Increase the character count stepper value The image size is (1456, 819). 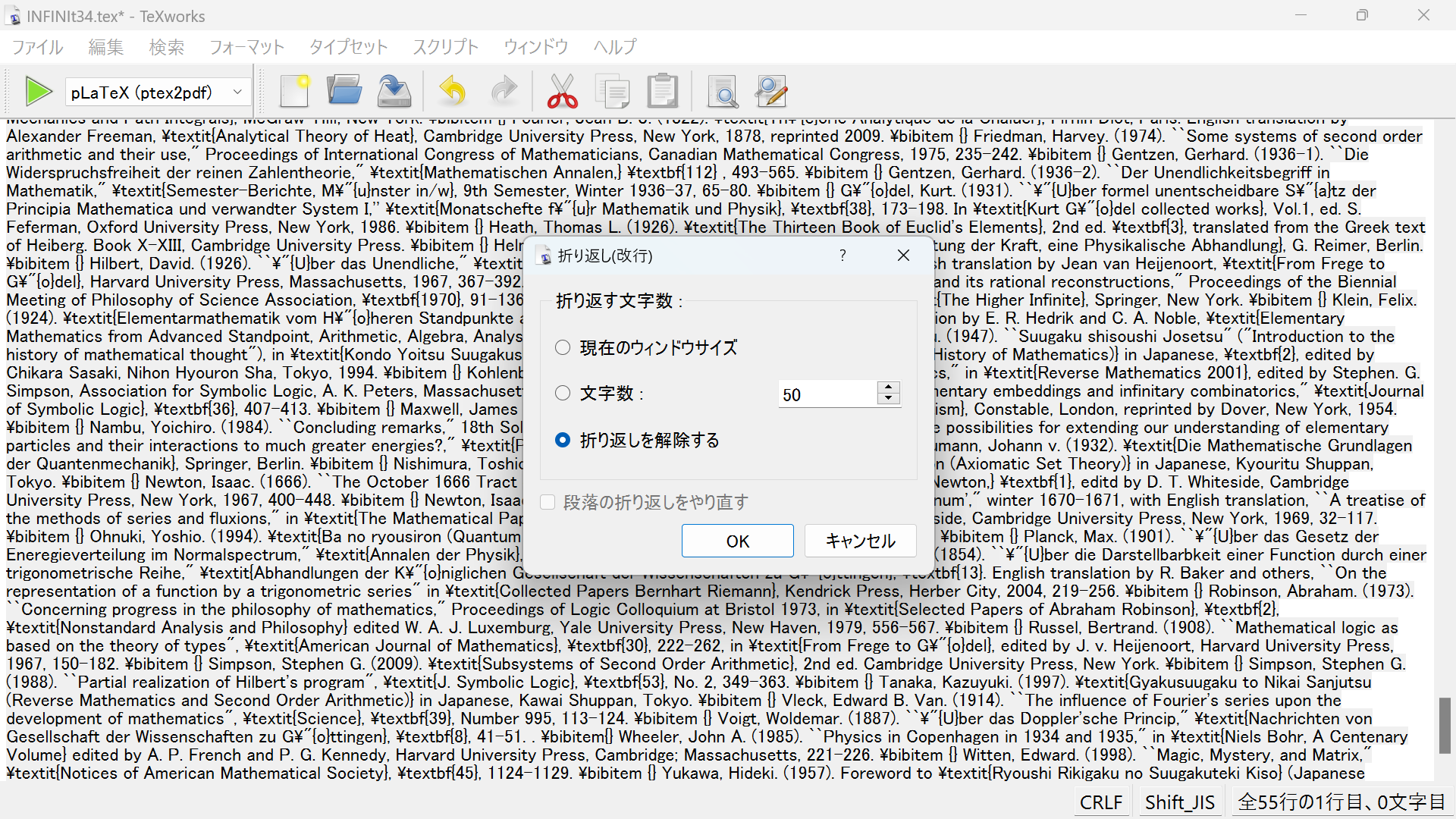(x=889, y=388)
